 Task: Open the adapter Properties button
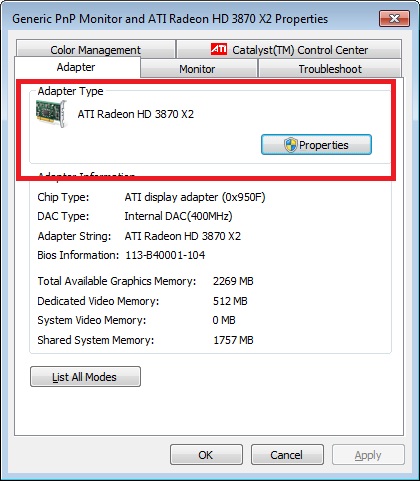point(316,145)
